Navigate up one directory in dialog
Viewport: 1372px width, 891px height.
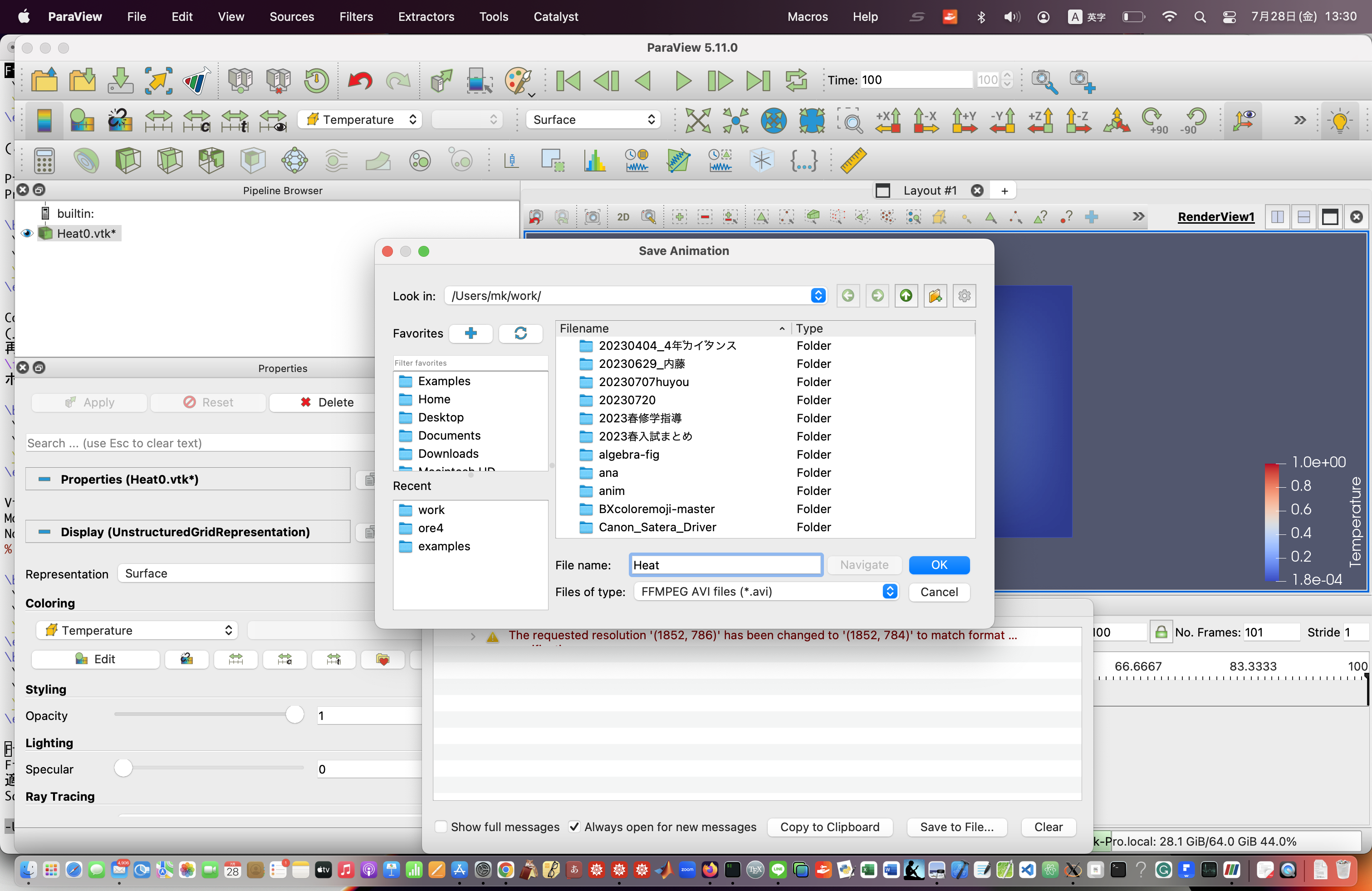906,296
